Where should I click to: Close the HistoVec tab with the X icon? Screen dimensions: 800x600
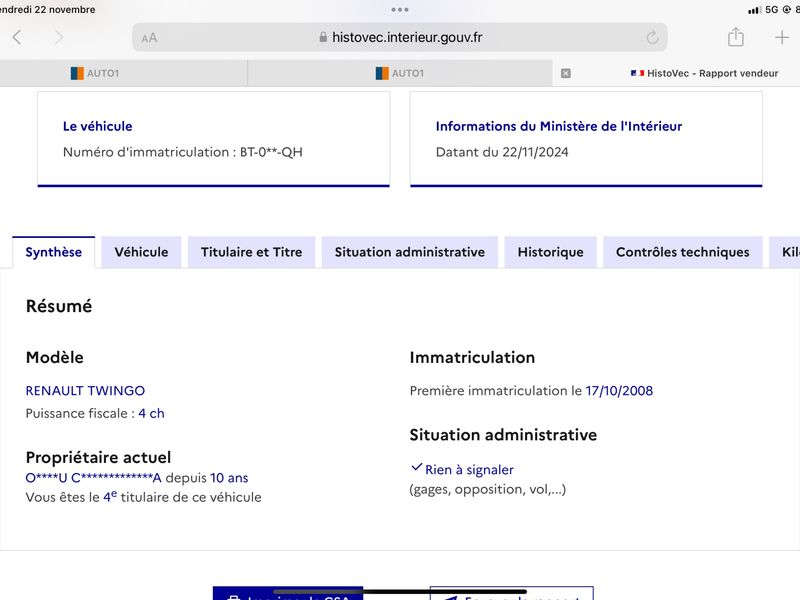(566, 73)
